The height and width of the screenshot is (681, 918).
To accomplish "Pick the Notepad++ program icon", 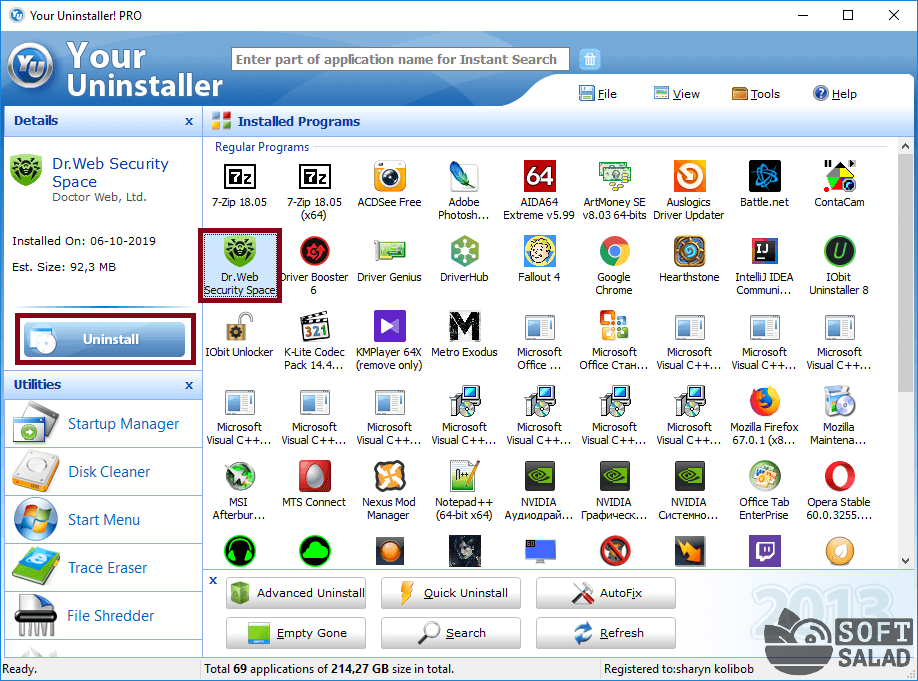I will point(464,477).
